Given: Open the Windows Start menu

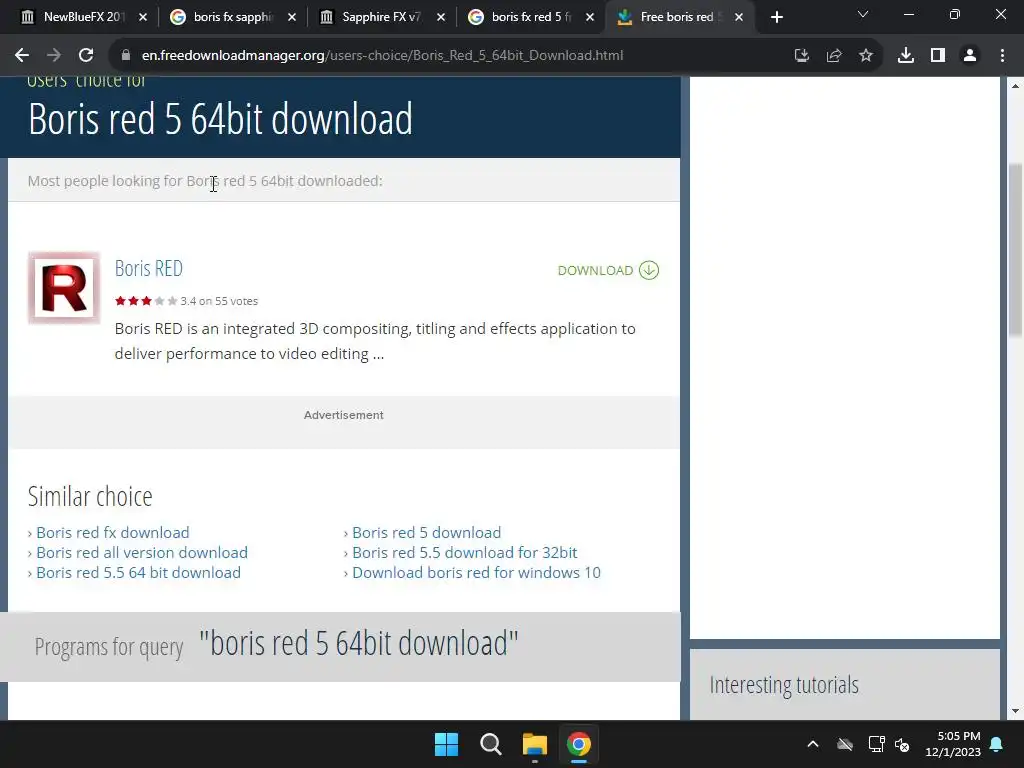Looking at the screenshot, I should point(447,744).
